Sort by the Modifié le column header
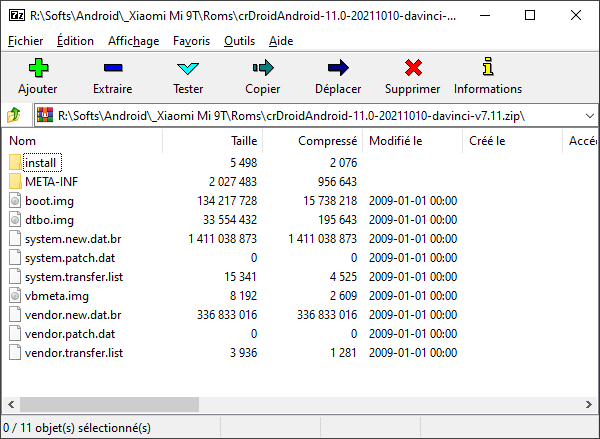Image resolution: width=600 pixels, height=439 pixels. 412,141
